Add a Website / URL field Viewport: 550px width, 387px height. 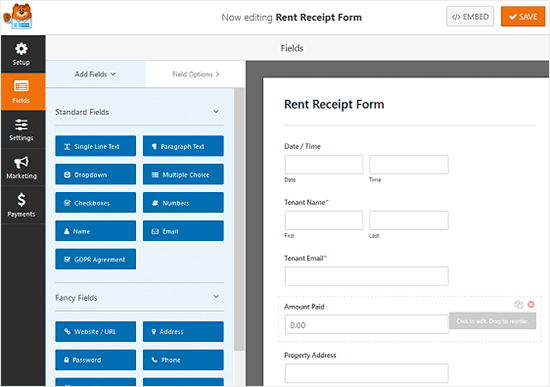(x=95, y=332)
